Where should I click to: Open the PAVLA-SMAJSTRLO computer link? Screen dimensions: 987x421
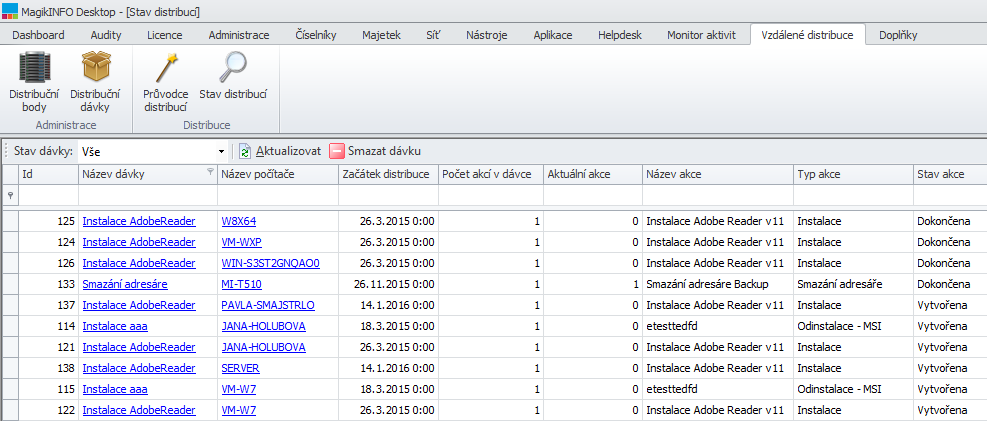268,305
